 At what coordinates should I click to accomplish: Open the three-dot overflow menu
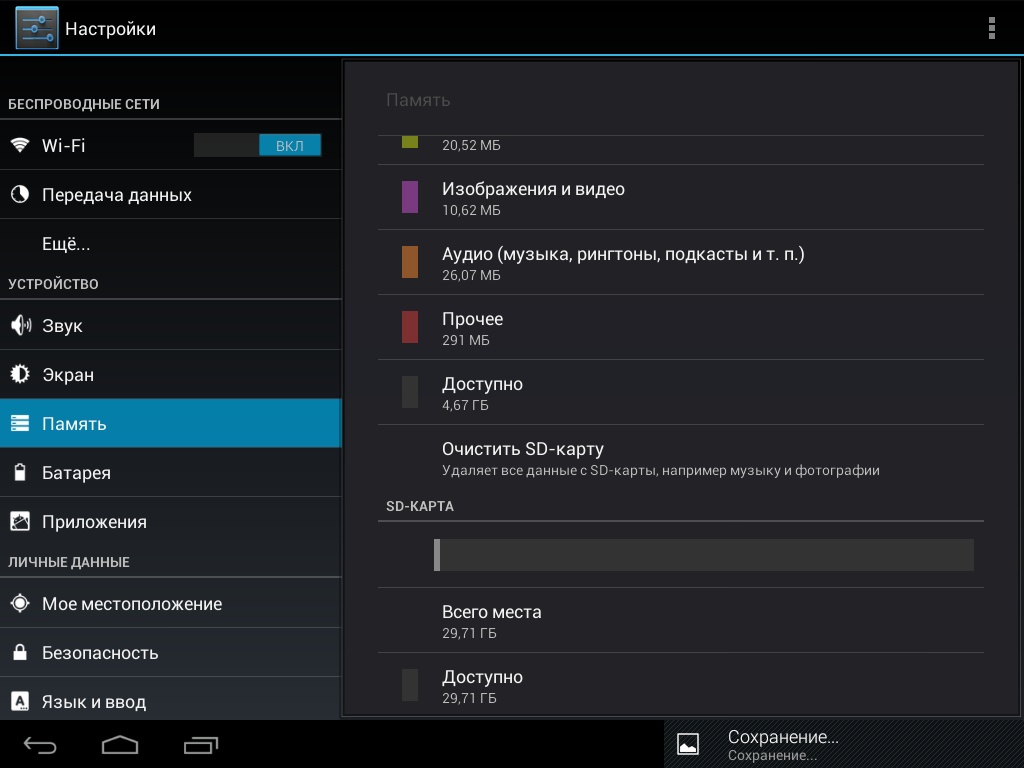(x=991, y=28)
